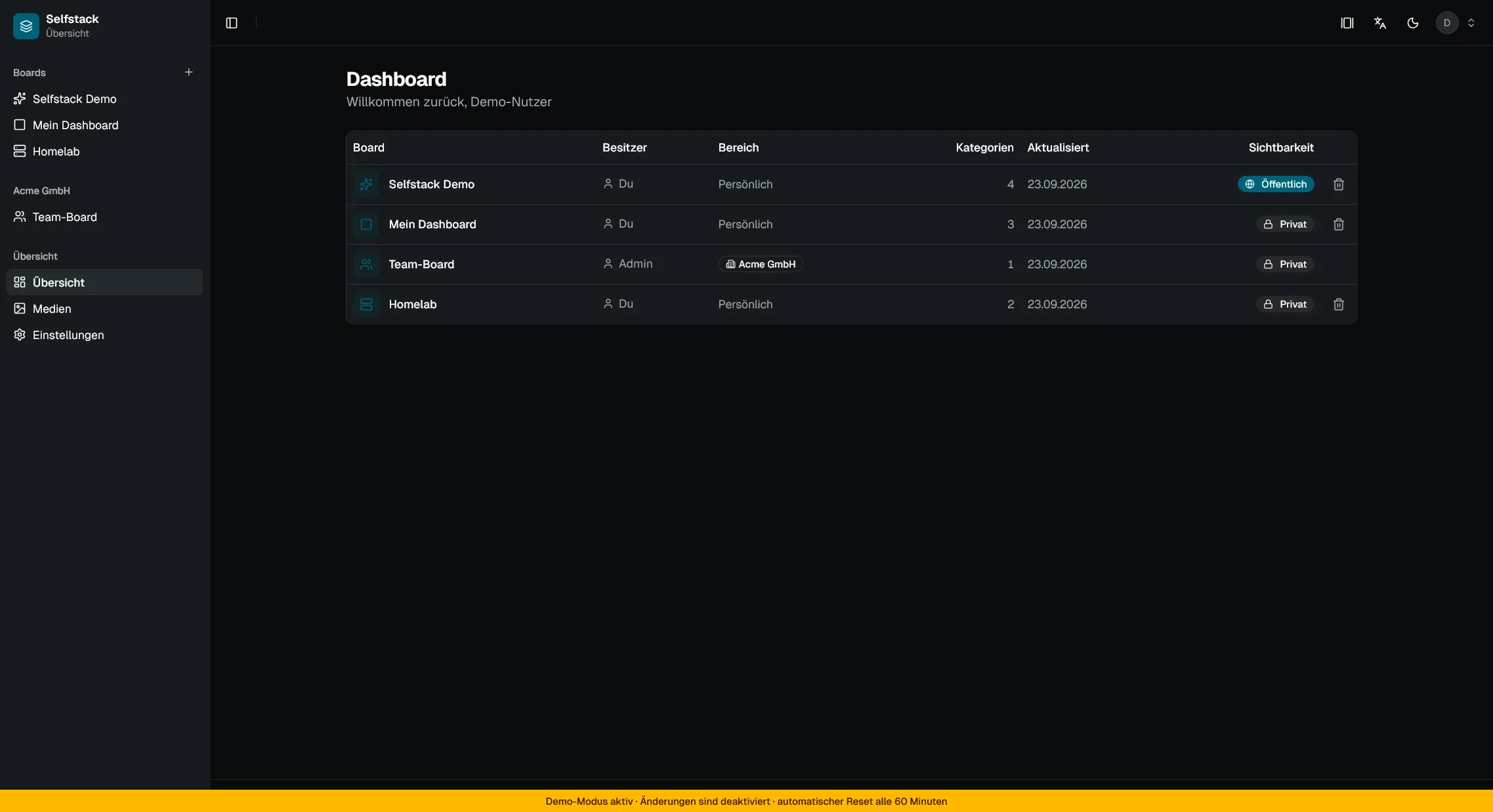Viewport: 1493px width, 812px height.
Task: Add a new board with plus icon
Action: coord(189,72)
